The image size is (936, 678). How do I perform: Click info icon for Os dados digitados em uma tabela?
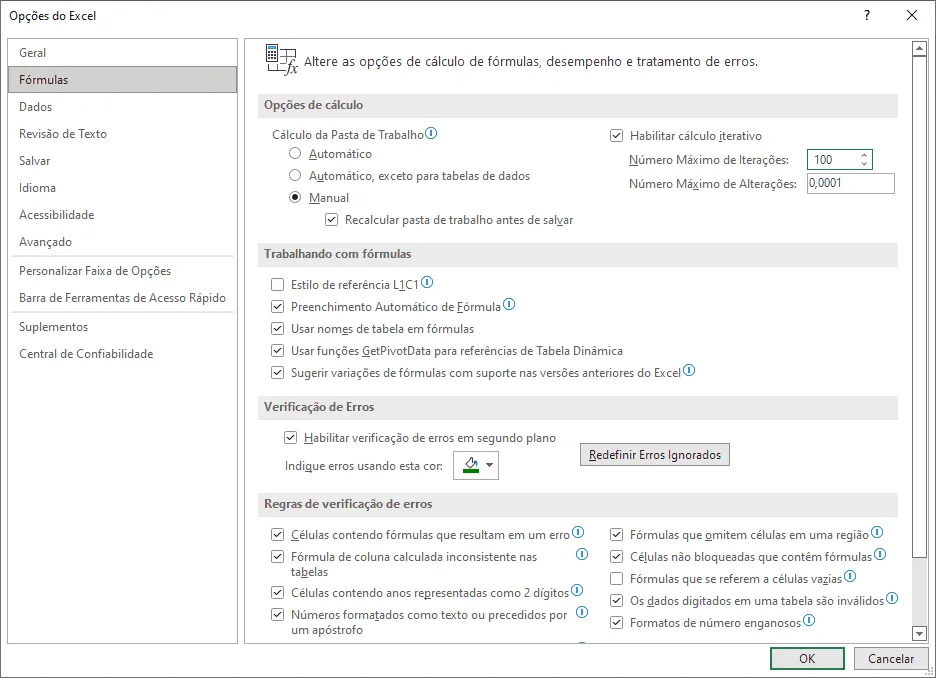pos(892,598)
